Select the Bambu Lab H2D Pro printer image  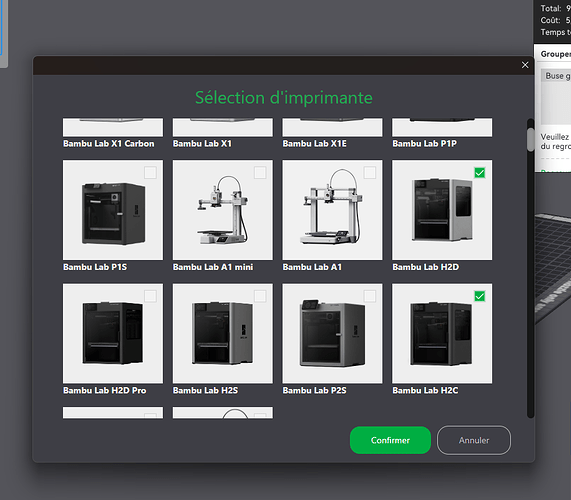click(113, 333)
